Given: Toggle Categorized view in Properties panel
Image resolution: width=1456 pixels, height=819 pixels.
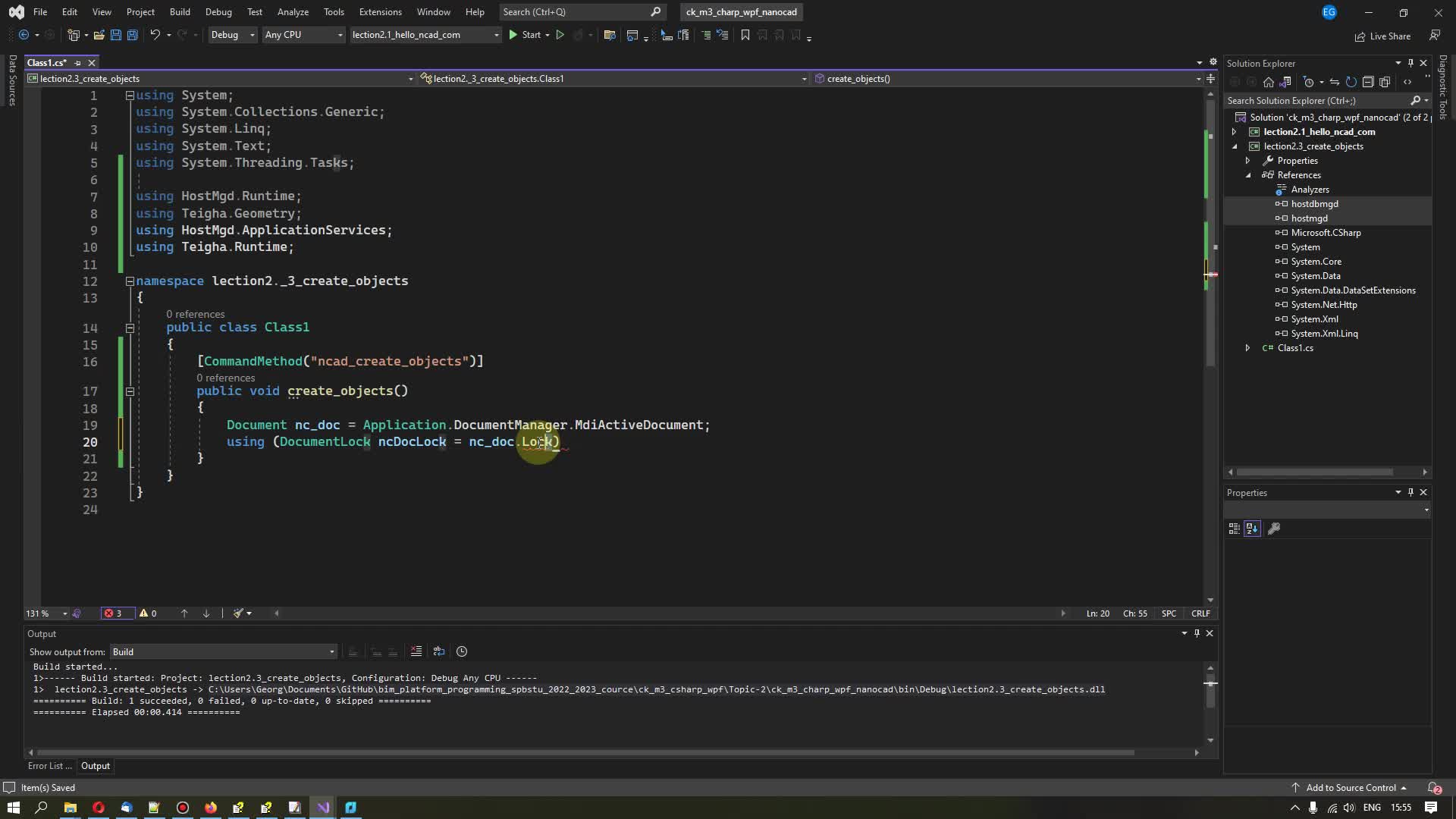Looking at the screenshot, I should pyautogui.click(x=1234, y=529).
